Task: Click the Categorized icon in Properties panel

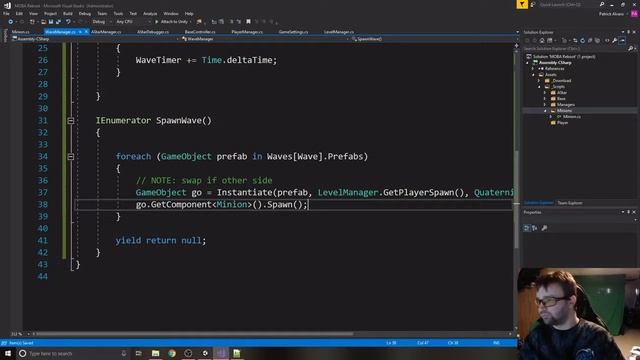Action: pyautogui.click(x=527, y=228)
